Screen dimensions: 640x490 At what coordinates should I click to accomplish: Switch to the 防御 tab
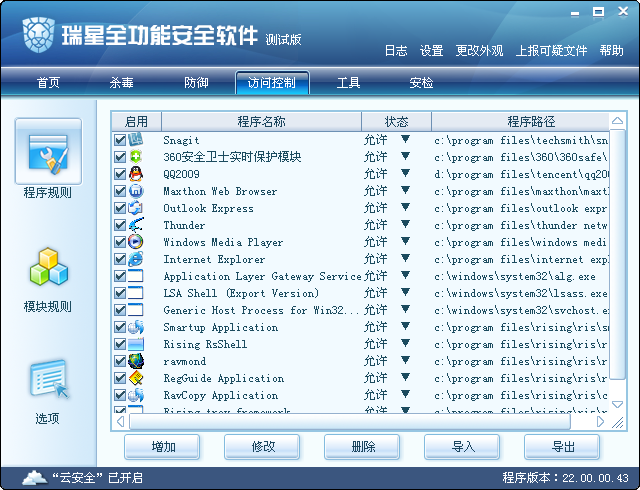click(x=196, y=83)
